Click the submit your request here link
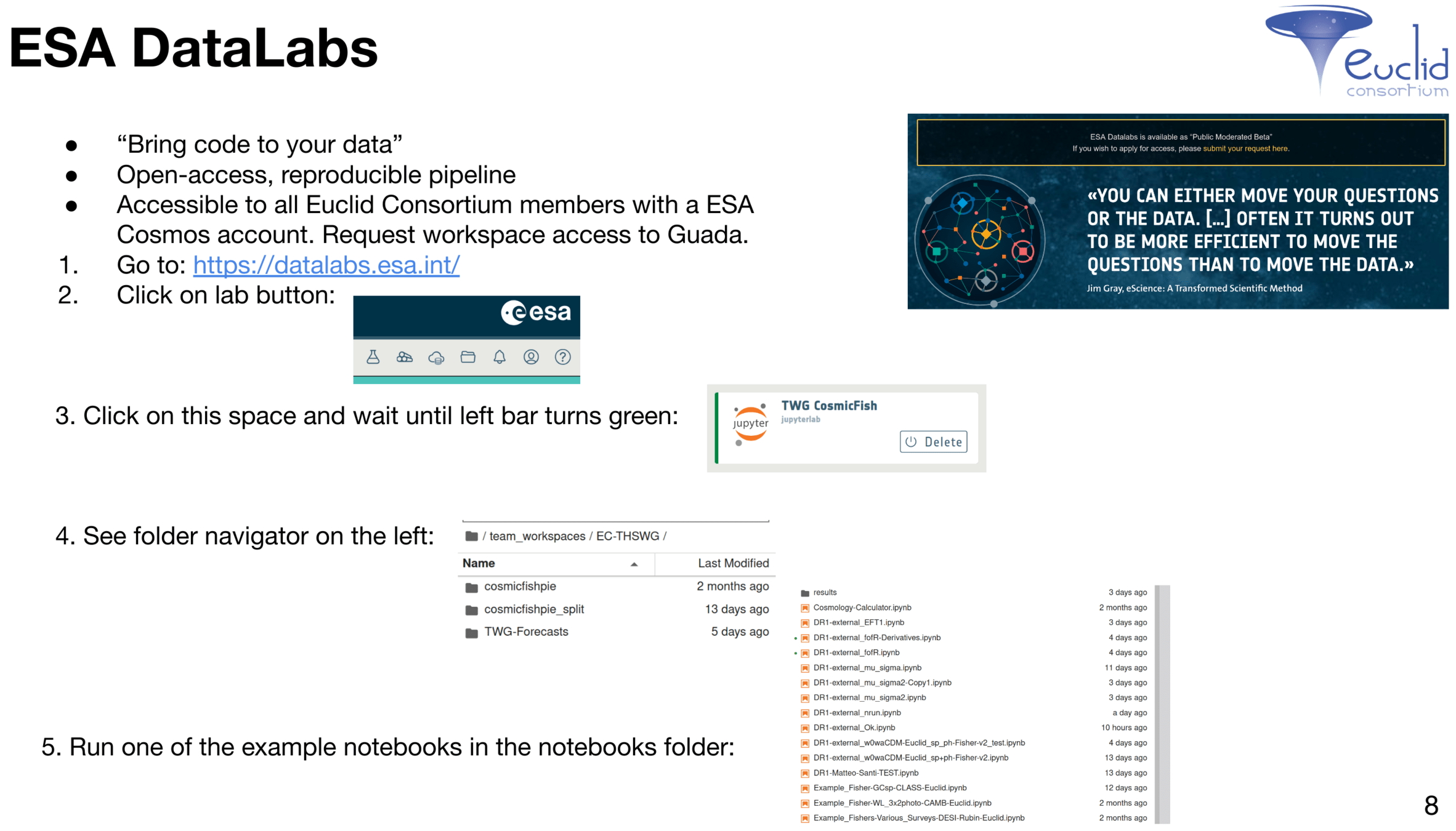The width and height of the screenshot is (1456, 831). pos(1245,148)
